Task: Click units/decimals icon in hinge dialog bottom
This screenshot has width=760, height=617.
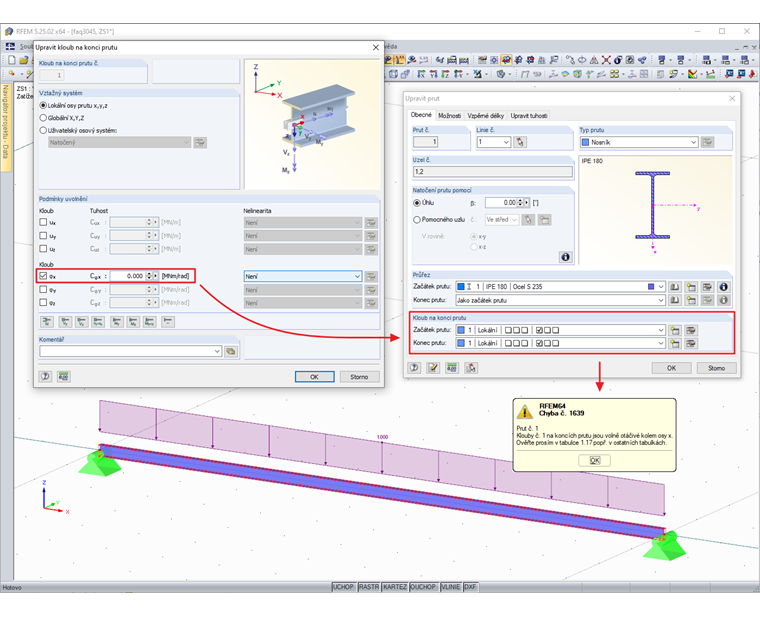Action: (x=63, y=376)
